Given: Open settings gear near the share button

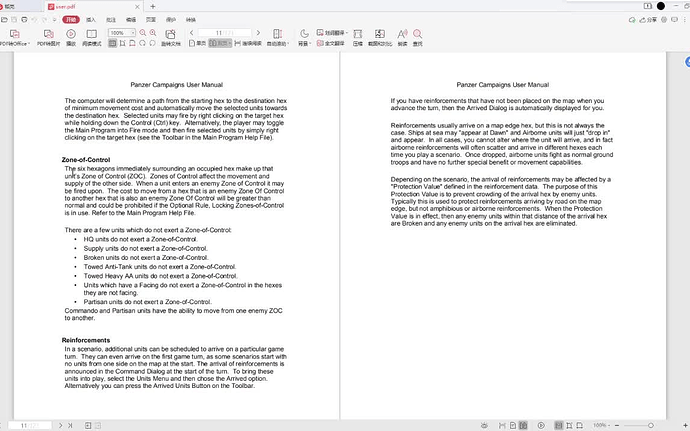Looking at the screenshot, I should (x=664, y=20).
